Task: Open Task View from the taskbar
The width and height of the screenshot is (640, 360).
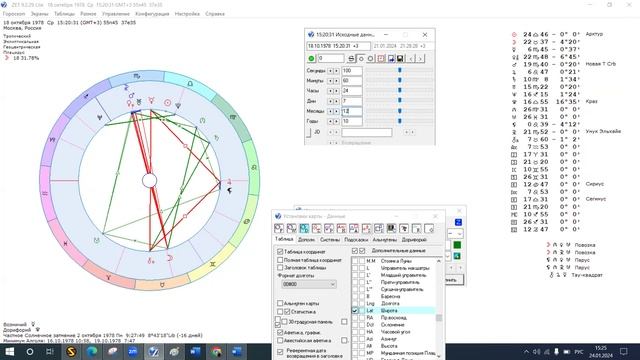Action: 50,351
